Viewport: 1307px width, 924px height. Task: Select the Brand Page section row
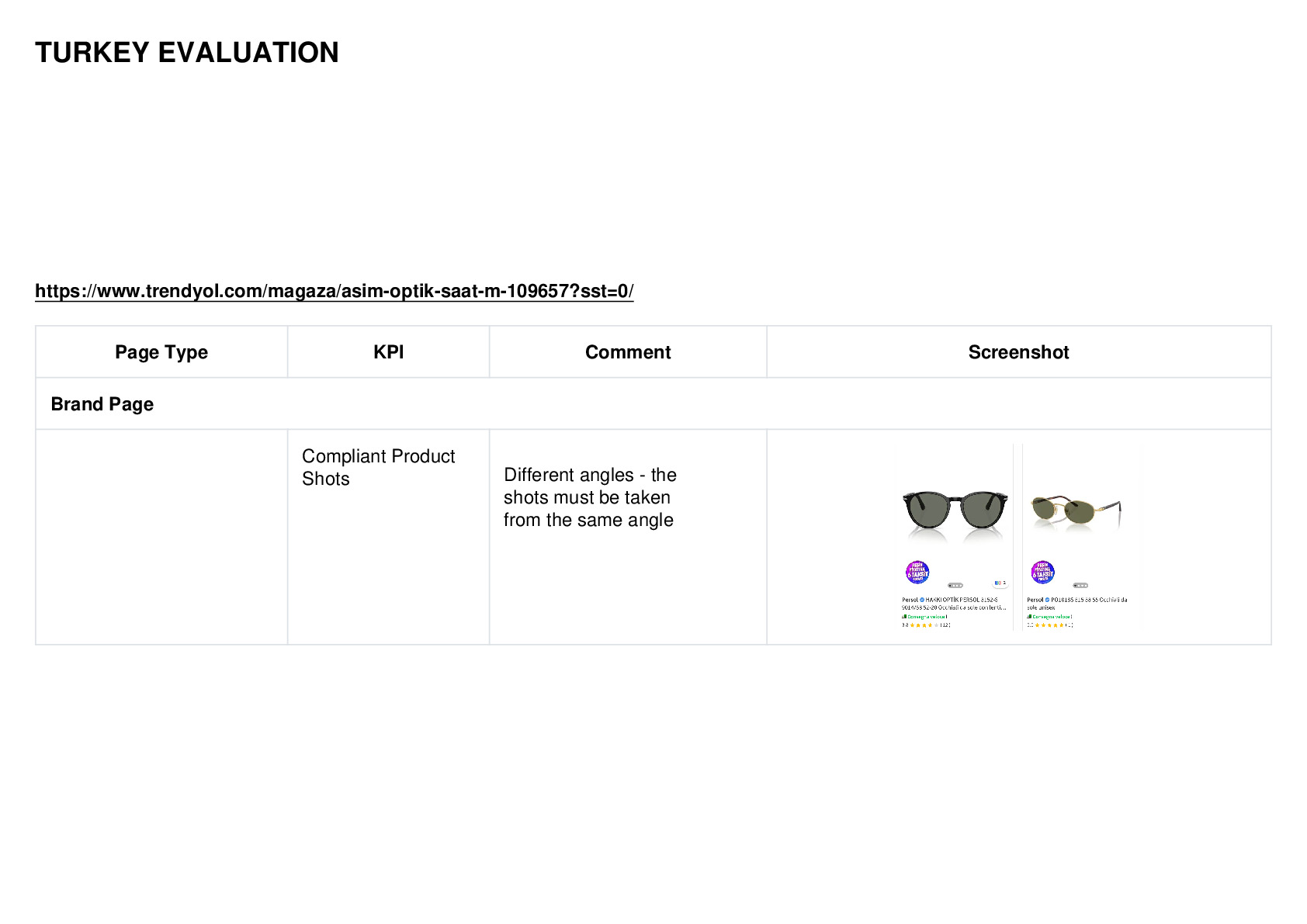653,404
